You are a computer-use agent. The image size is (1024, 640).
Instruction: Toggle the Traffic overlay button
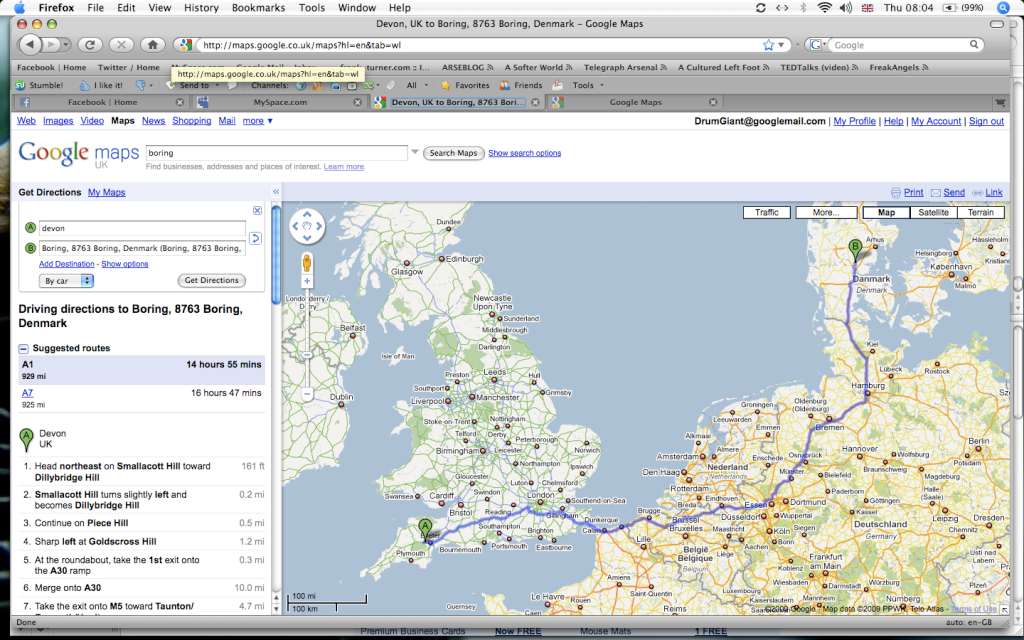pyautogui.click(x=767, y=212)
